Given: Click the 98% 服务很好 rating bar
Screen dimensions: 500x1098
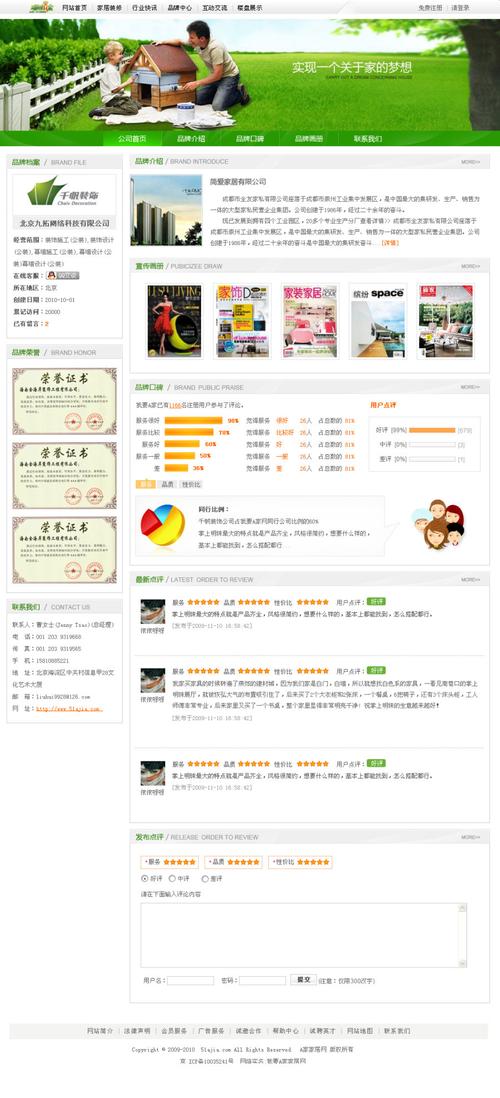Looking at the screenshot, I should [x=193, y=421].
